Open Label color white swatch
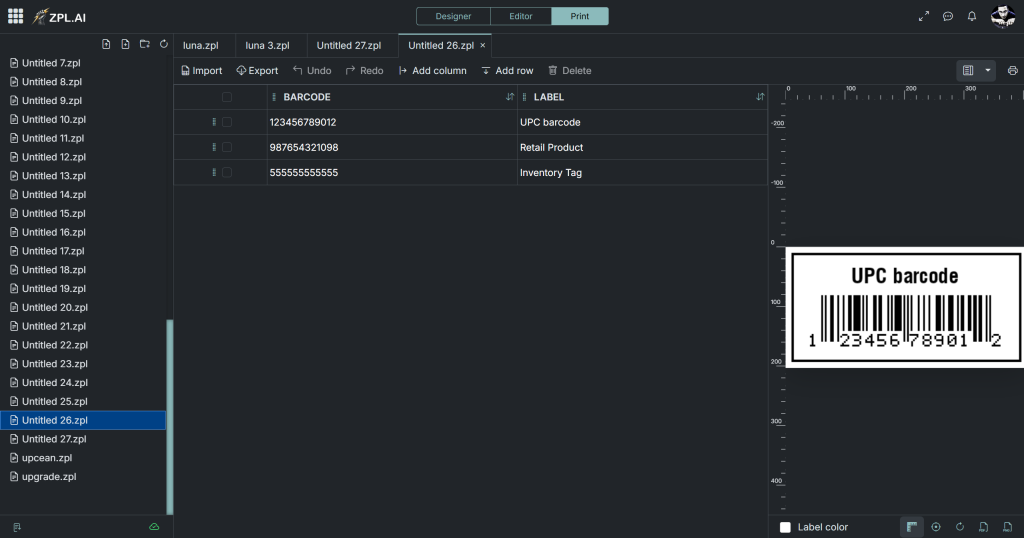 click(x=785, y=527)
